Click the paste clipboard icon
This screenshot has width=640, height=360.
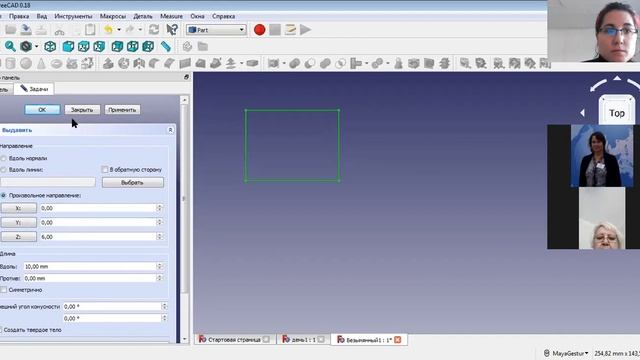[x=90, y=29]
